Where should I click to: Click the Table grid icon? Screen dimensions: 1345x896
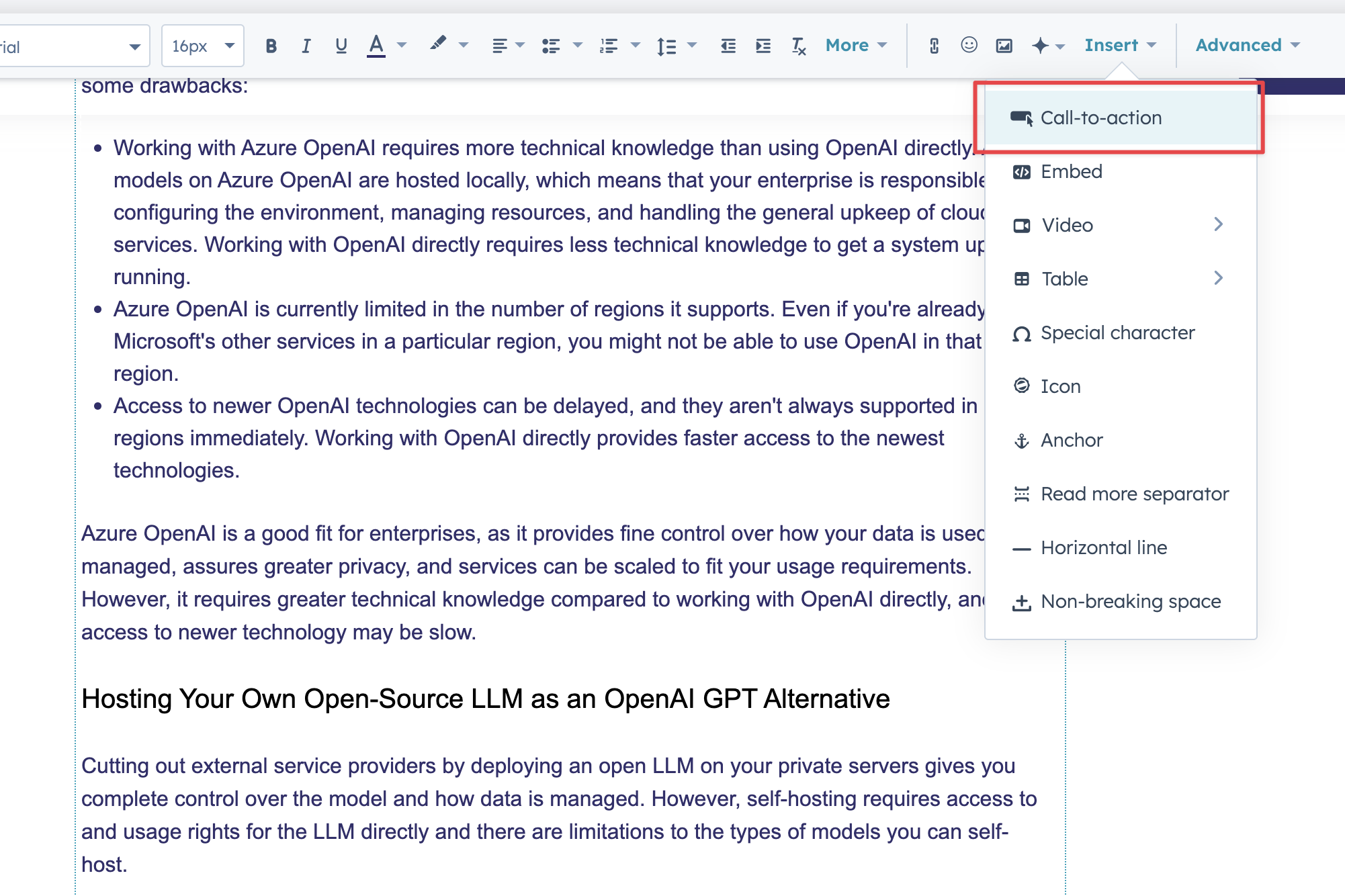(x=1021, y=279)
